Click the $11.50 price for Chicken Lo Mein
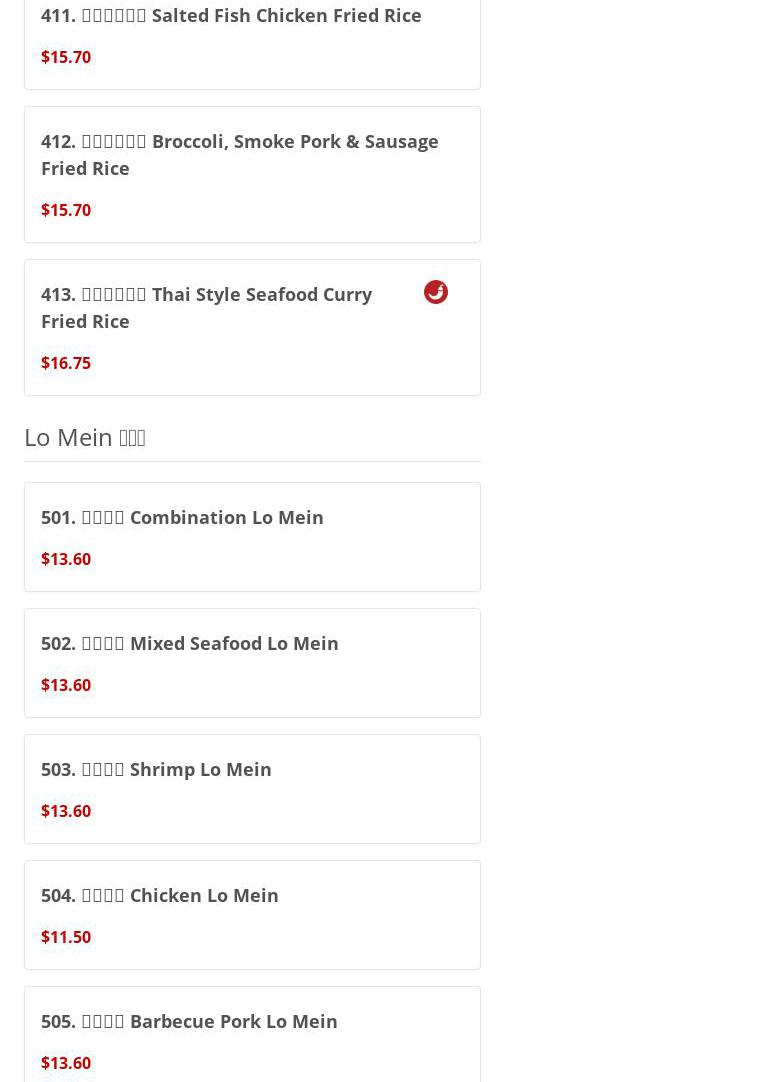 (x=66, y=938)
